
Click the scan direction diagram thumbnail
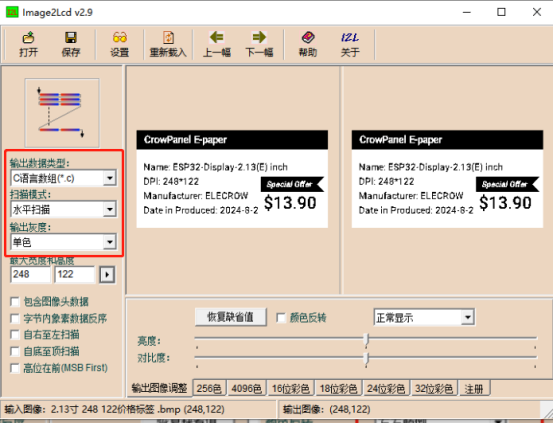(62, 113)
